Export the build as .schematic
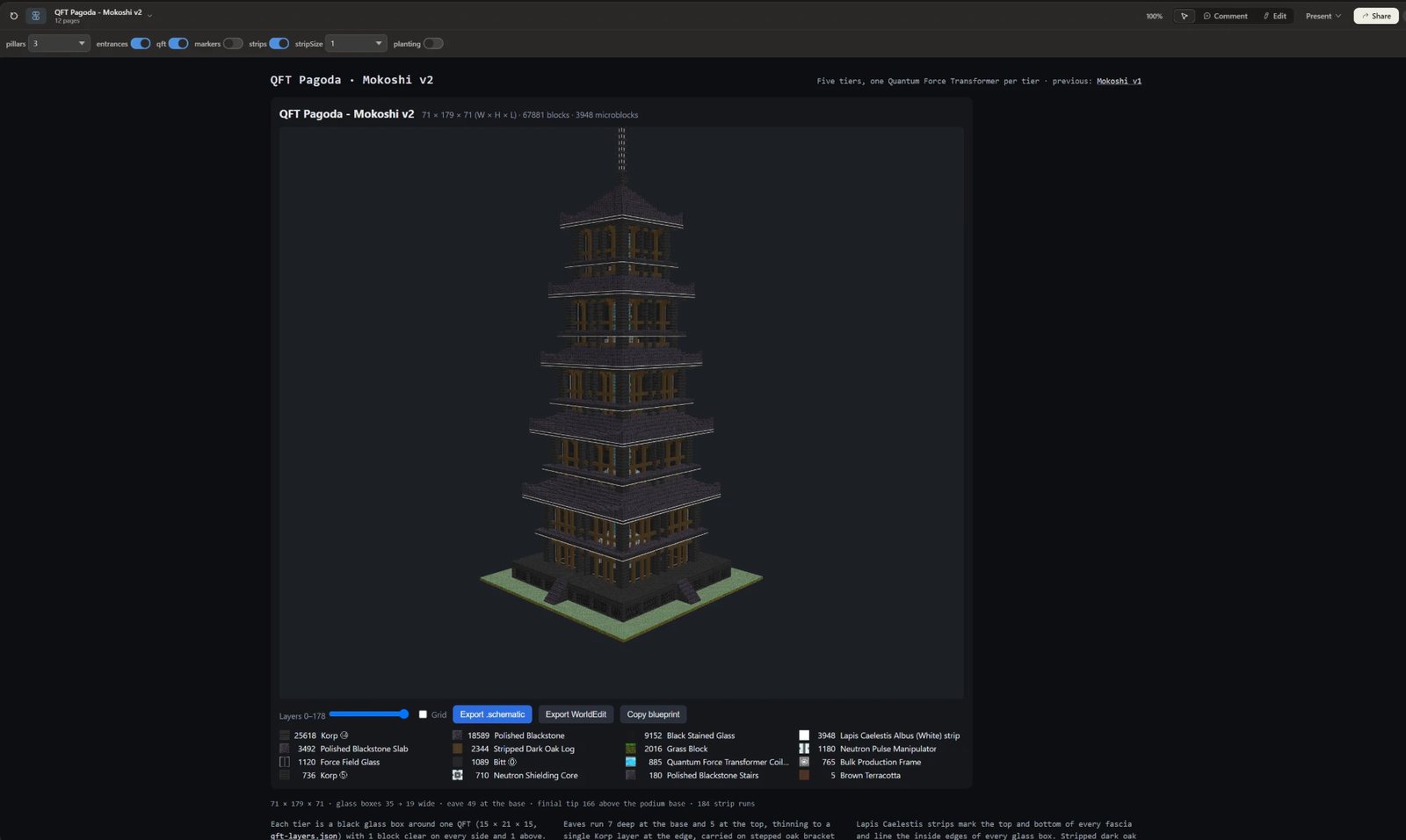 pyautogui.click(x=492, y=714)
